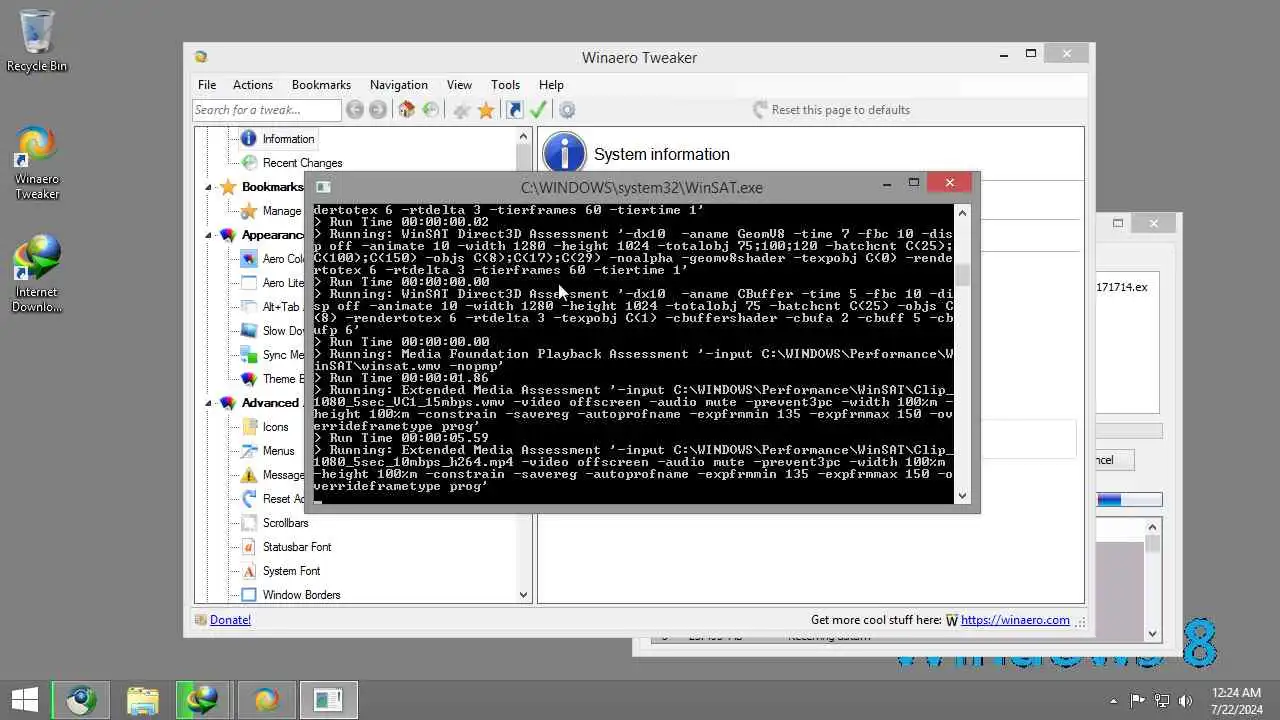Select the Aero Colors icon in the tree
1280x720 pixels.
pyautogui.click(x=248, y=259)
